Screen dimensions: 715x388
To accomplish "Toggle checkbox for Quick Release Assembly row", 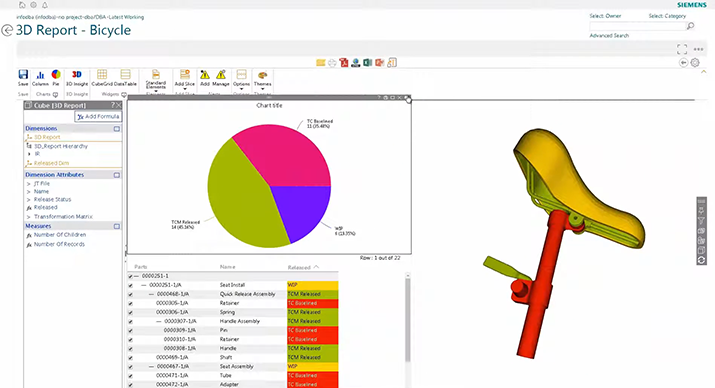I will [x=130, y=295].
